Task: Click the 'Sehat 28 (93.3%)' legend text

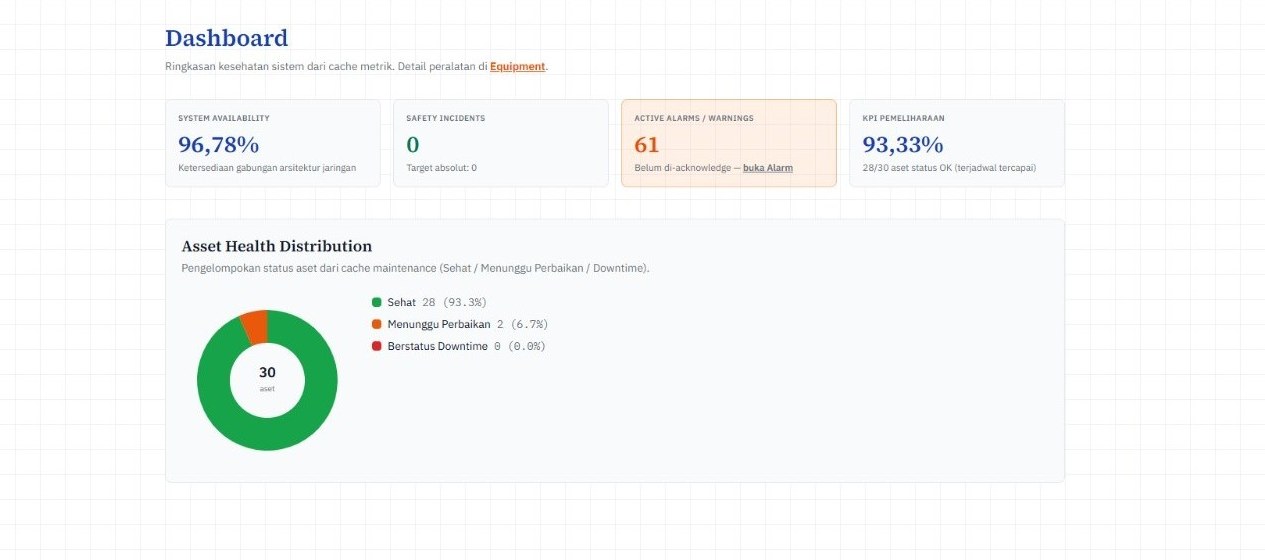Action: pos(437,302)
